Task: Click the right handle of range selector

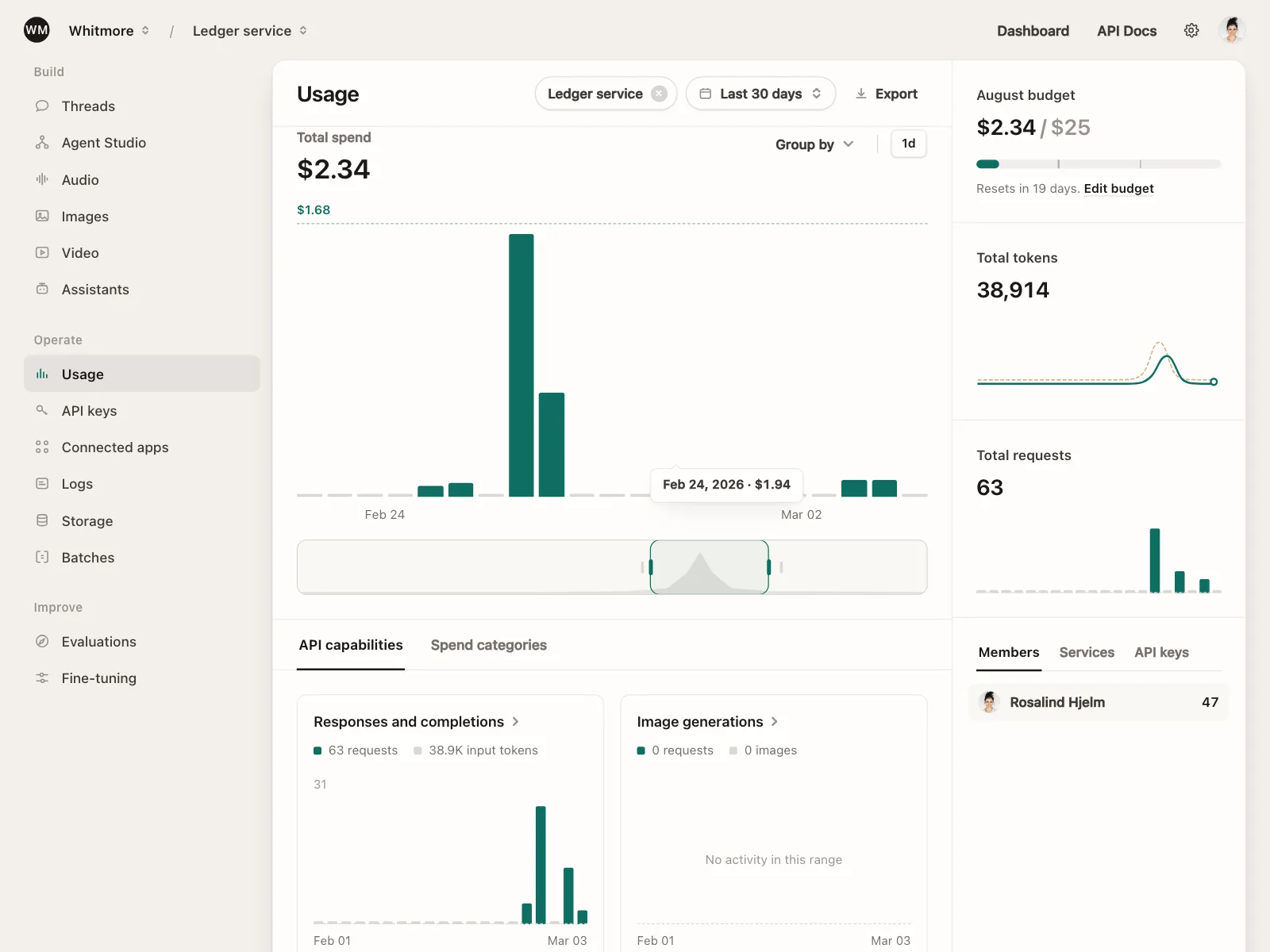Action: [x=768, y=567]
